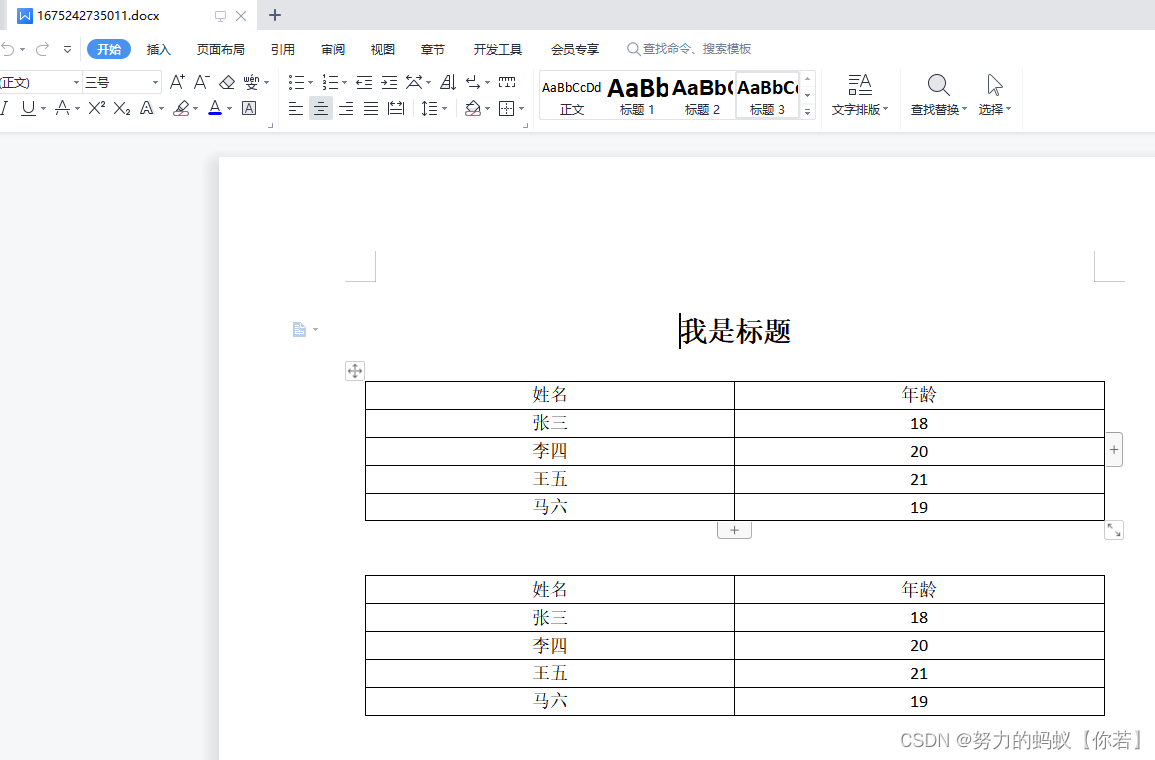The width and height of the screenshot is (1155, 760).
Task: Click the first table's move handle
Action: [355, 371]
